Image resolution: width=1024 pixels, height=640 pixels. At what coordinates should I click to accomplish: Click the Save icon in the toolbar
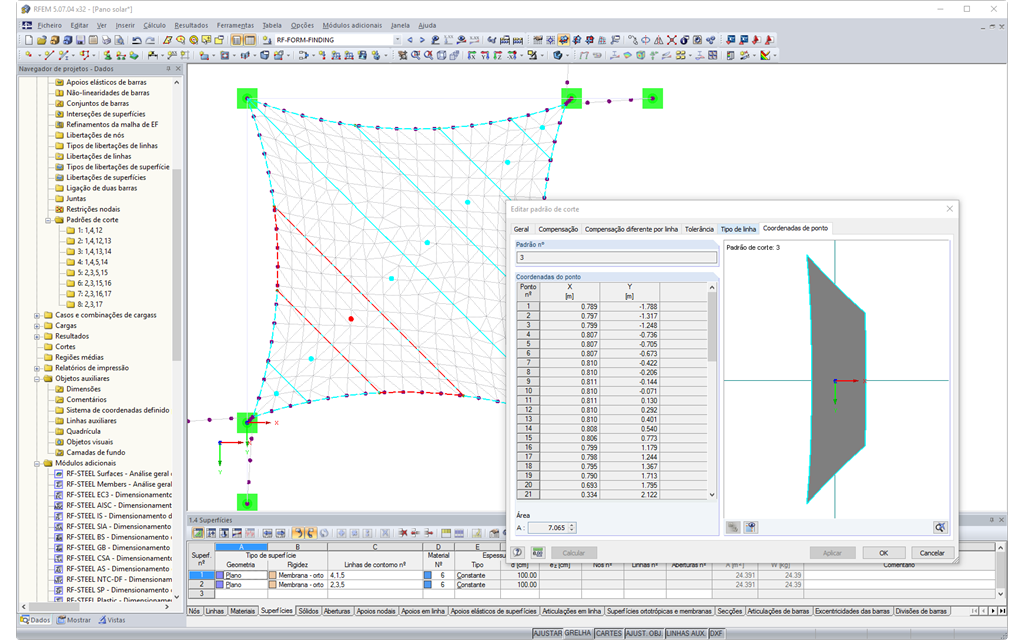pyautogui.click(x=80, y=42)
